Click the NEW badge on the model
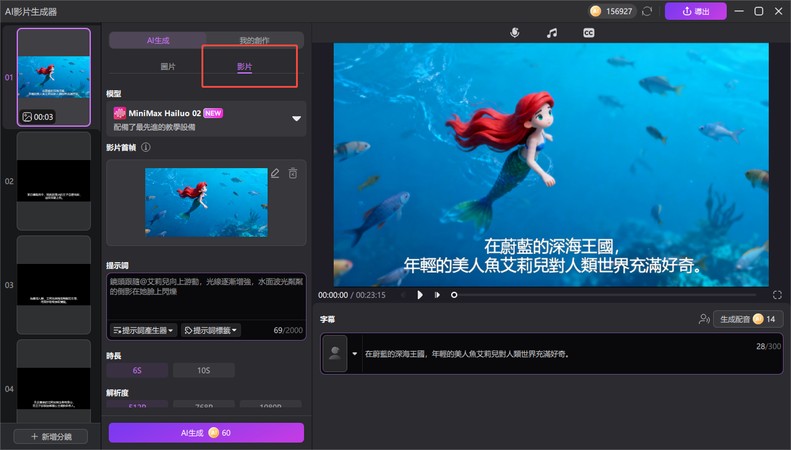Screen dimensions: 791x450 (213, 113)
